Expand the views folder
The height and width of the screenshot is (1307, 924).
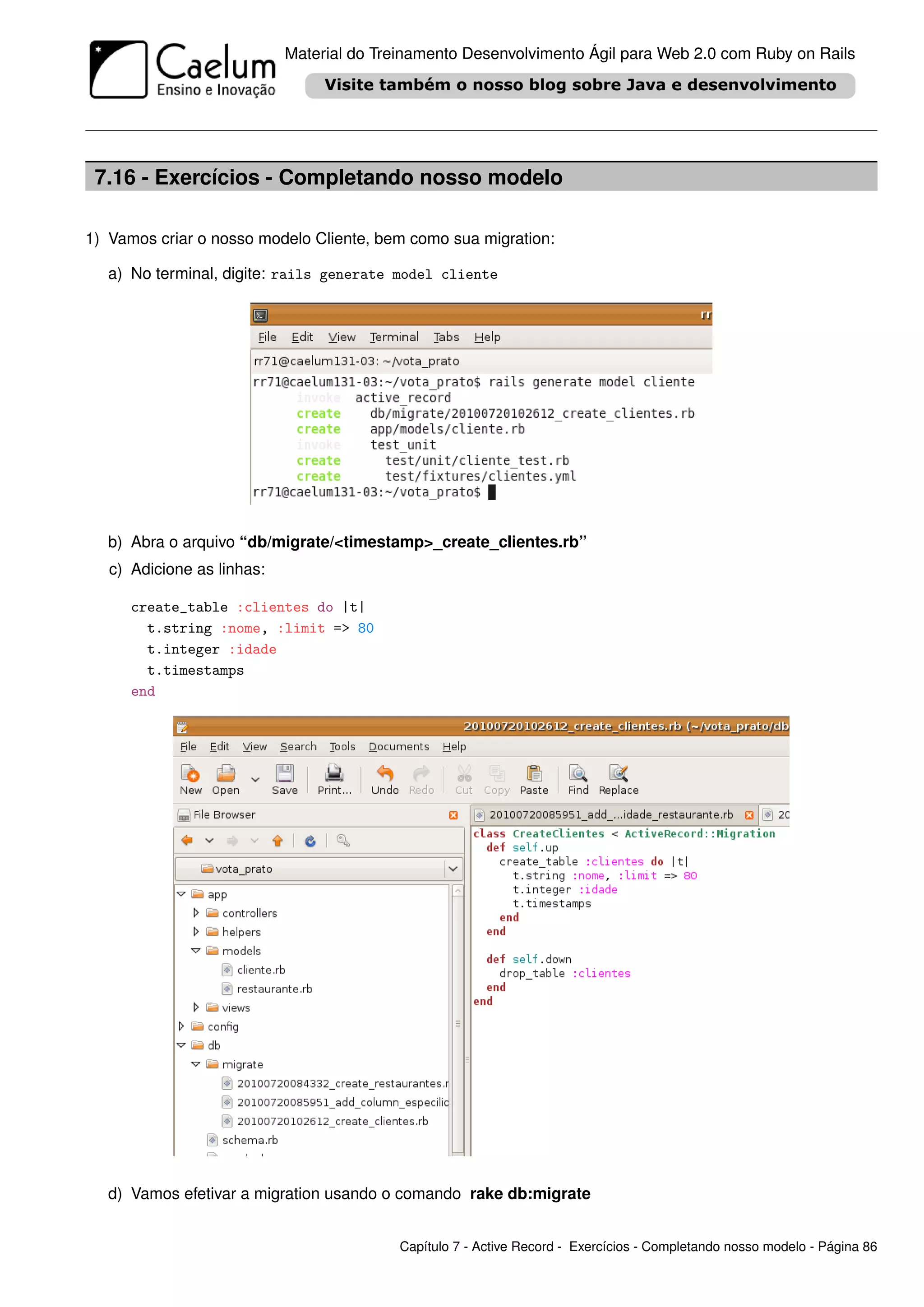196,1008
